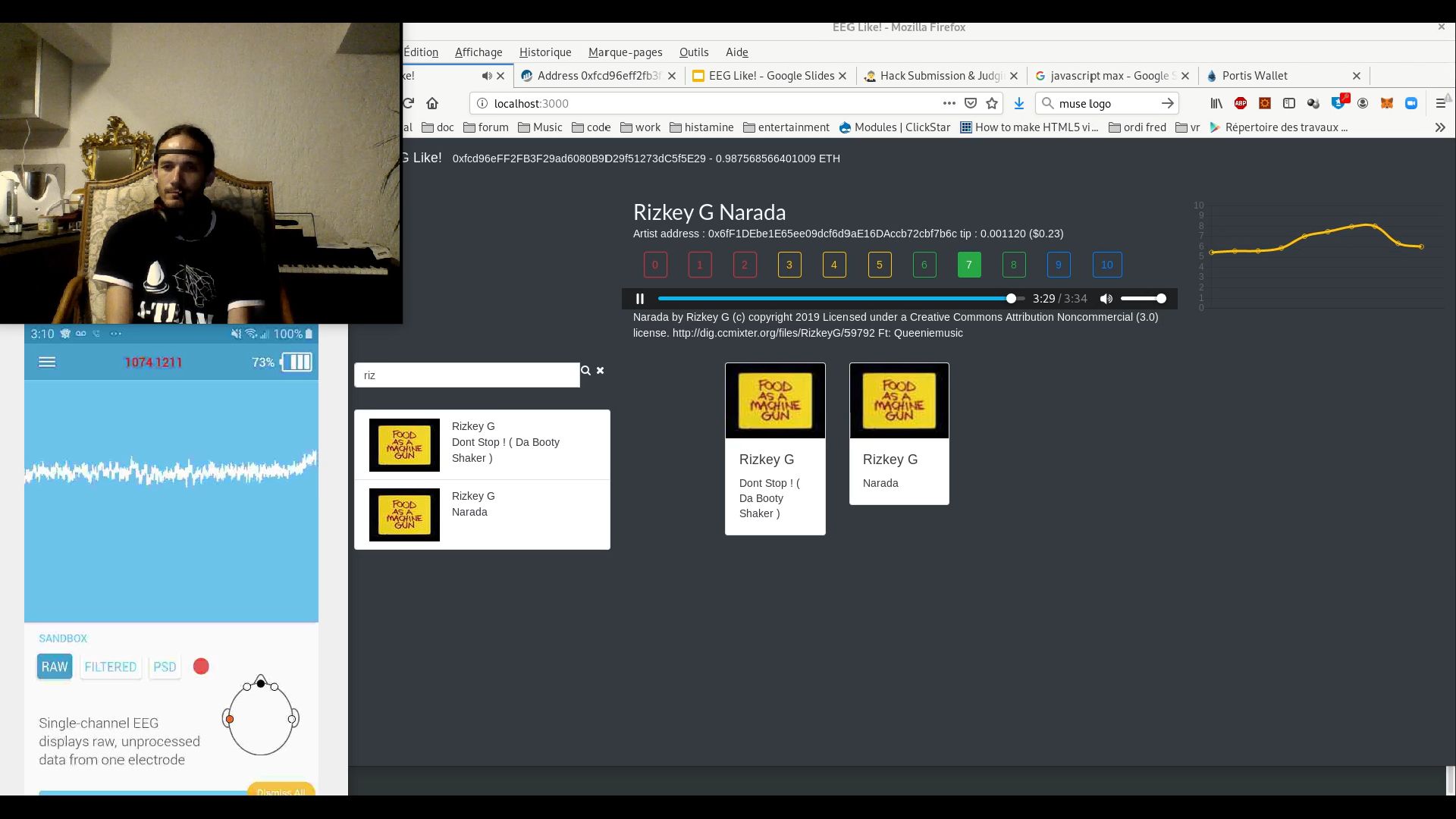Open the Outils menu
Image resolution: width=1456 pixels, height=819 pixels.
click(x=694, y=52)
